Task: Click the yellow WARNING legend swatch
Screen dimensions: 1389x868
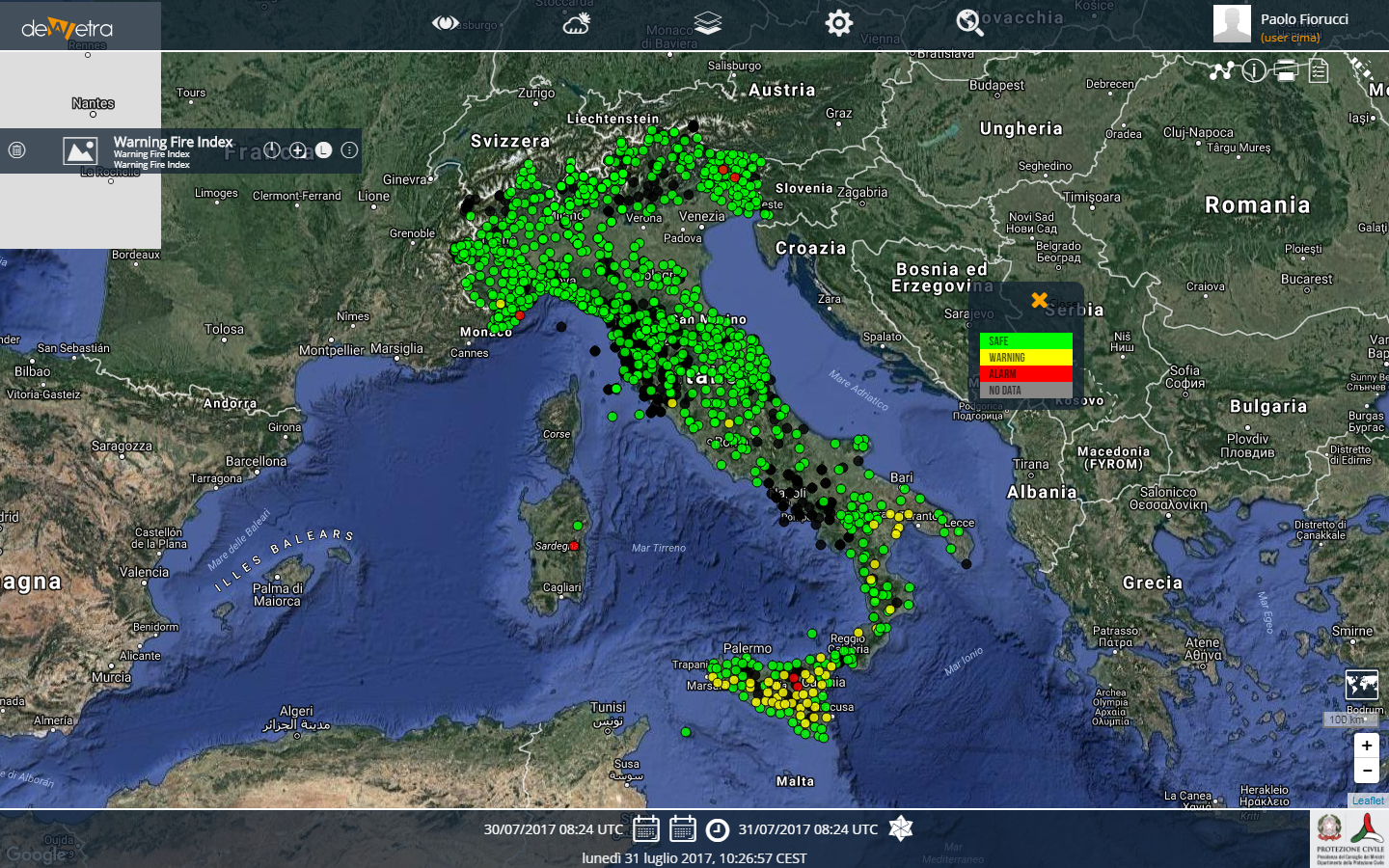Action: point(1025,357)
